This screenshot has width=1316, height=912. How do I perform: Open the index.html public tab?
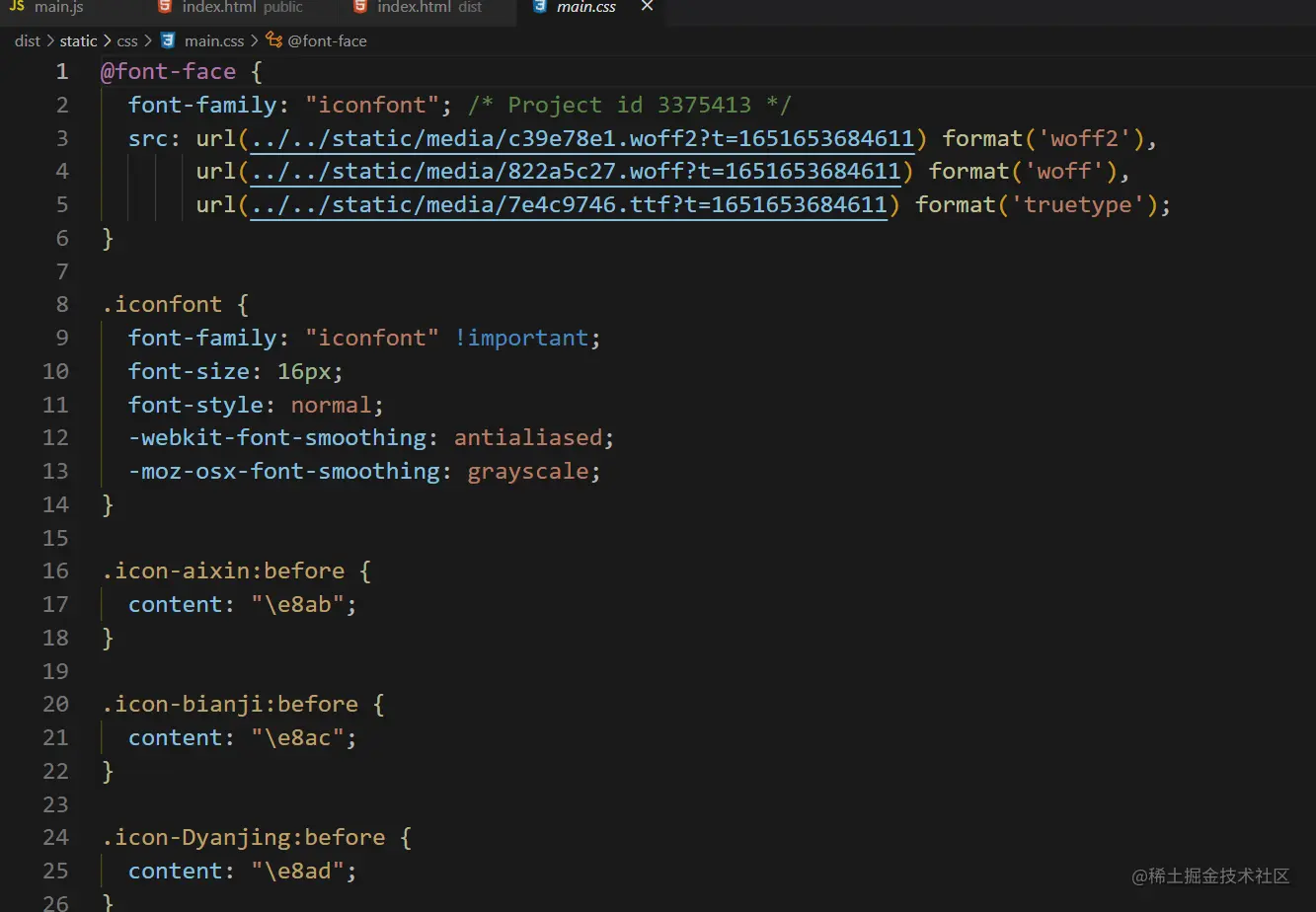(x=243, y=8)
